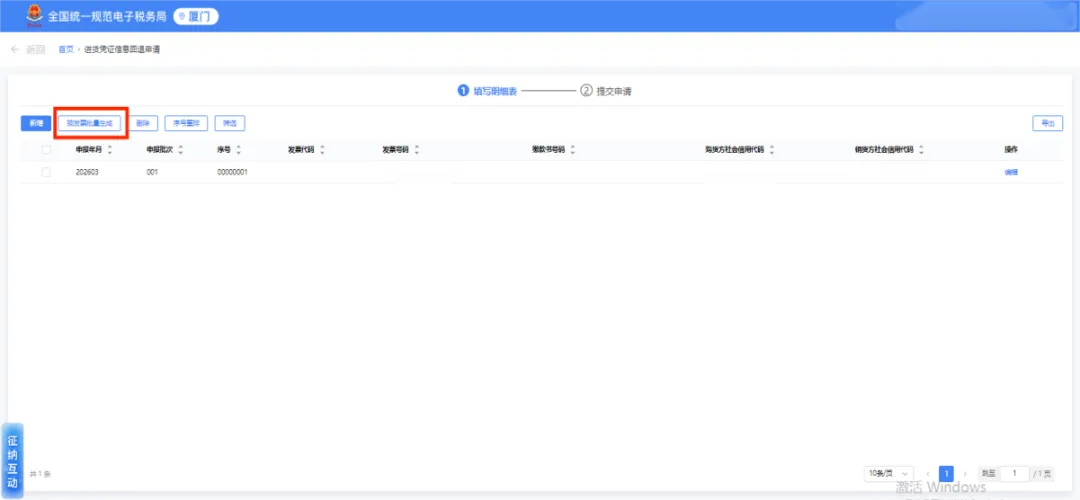Tick the checkbox for row 202603
This screenshot has height=500, width=1080.
46,172
